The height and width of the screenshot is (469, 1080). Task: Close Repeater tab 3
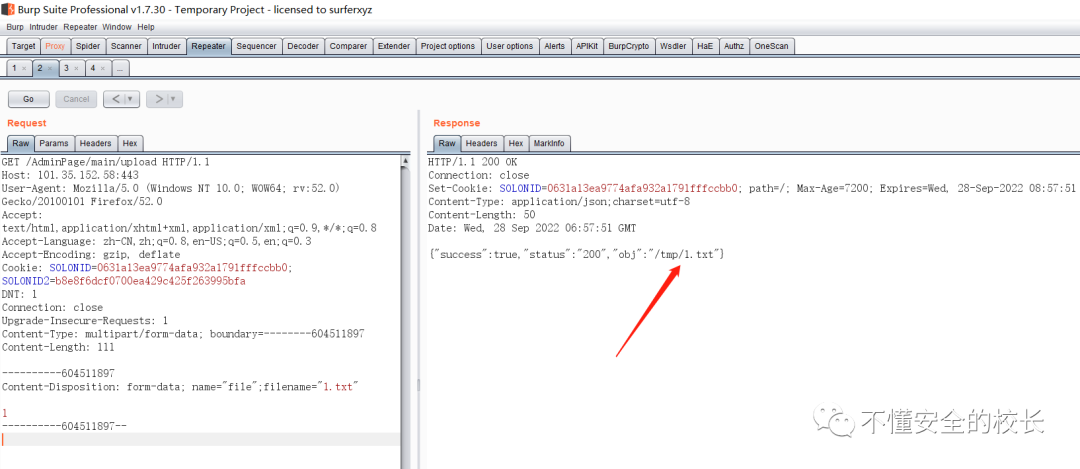76,69
